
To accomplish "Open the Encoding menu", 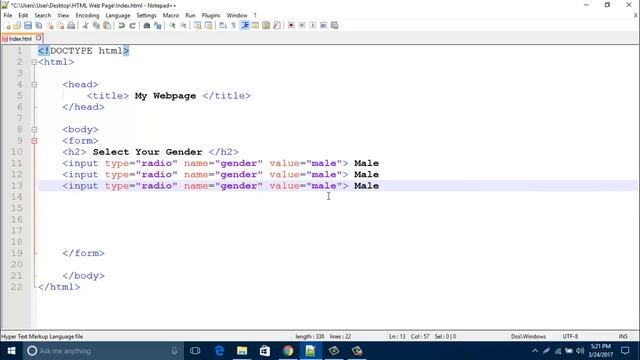I will tap(87, 15).
